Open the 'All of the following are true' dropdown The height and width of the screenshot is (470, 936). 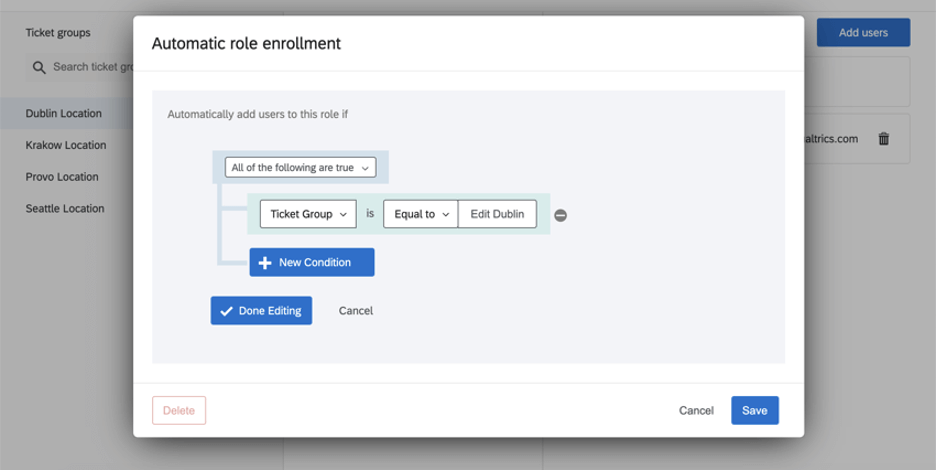pos(300,168)
